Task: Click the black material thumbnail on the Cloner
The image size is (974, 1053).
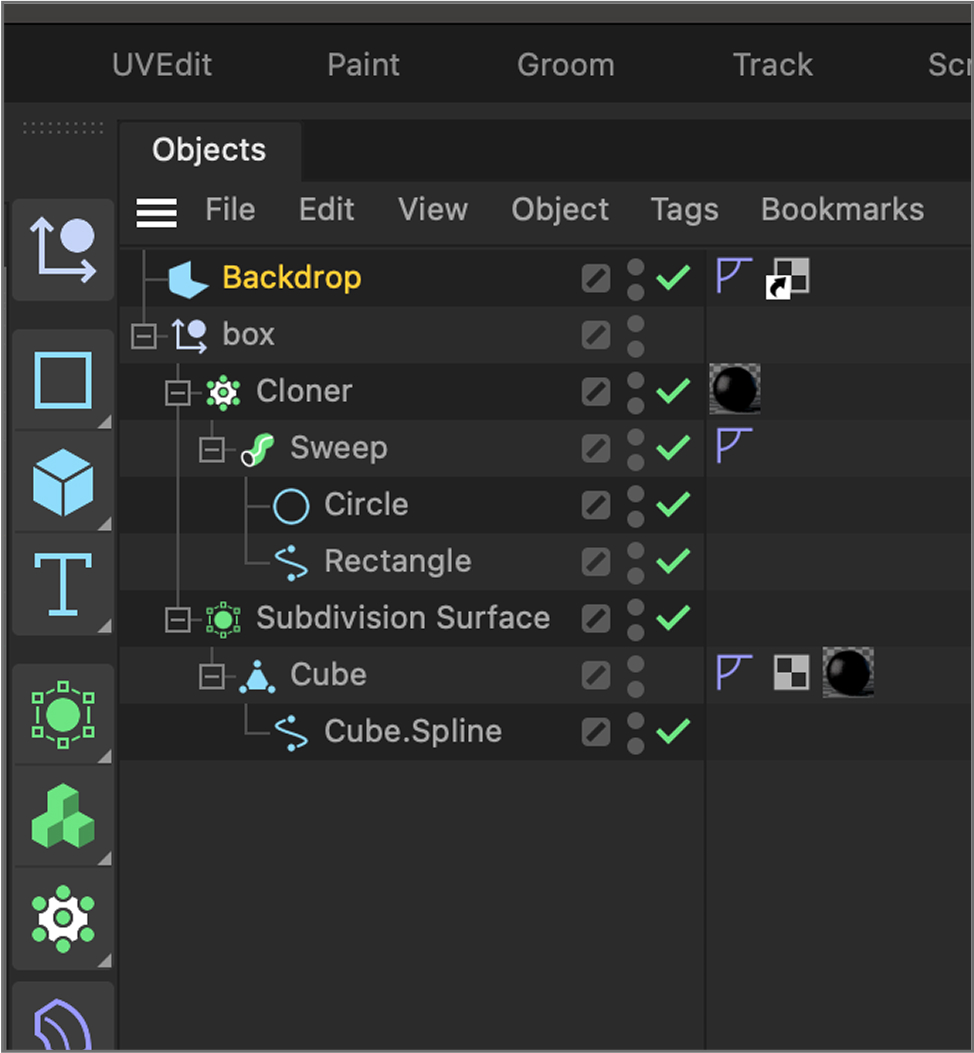Action: point(735,391)
